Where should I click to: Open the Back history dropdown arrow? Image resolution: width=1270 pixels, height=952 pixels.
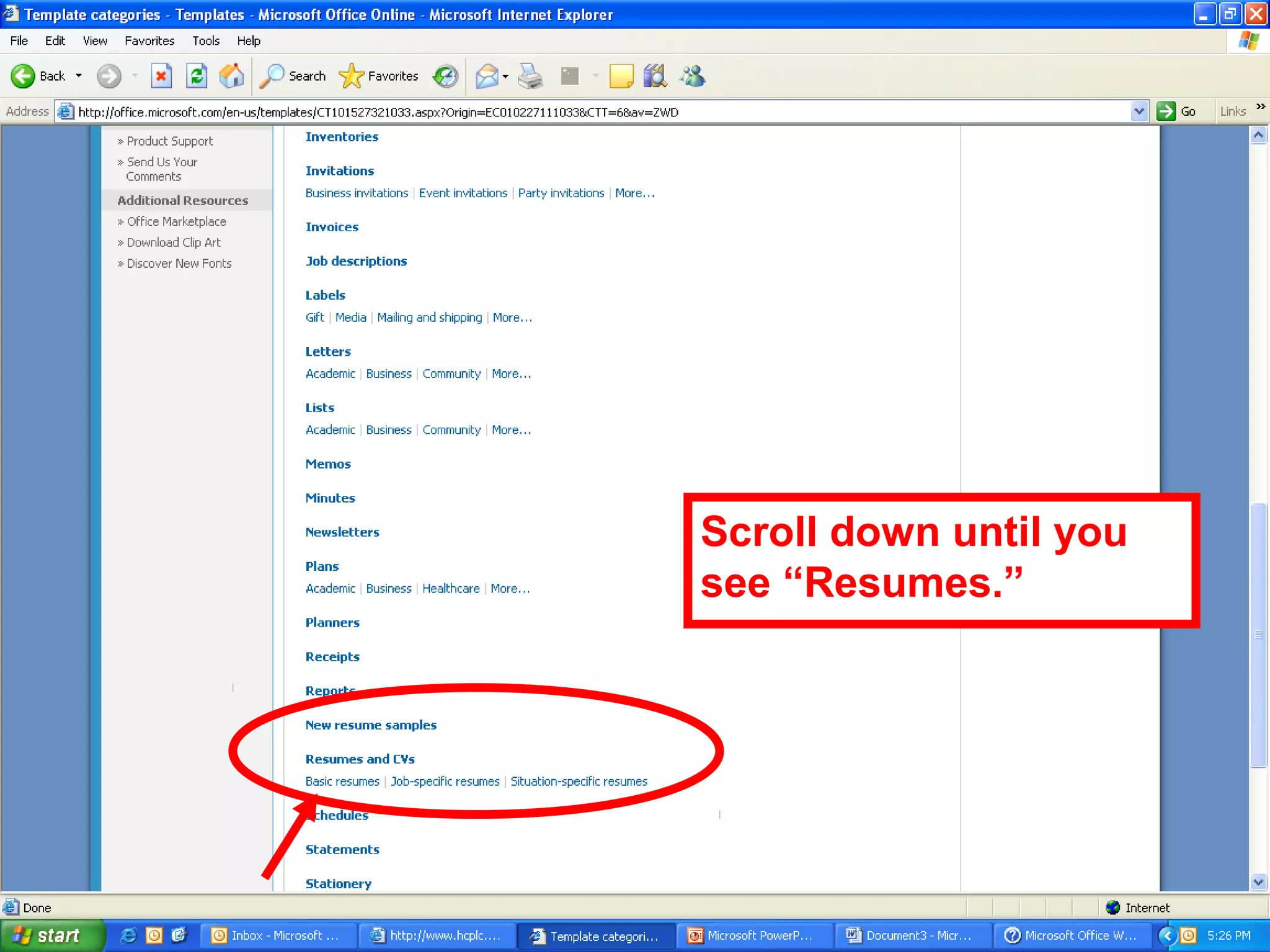(x=79, y=76)
